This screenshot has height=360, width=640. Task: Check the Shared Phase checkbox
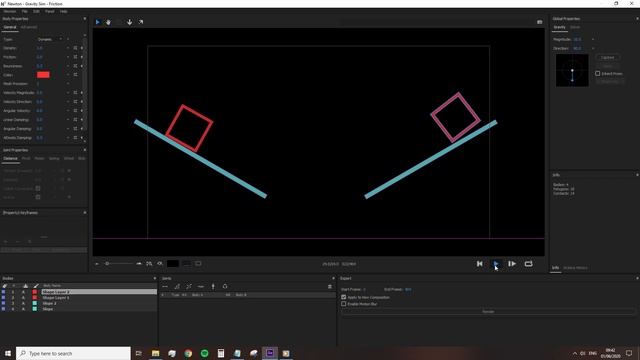point(598,73)
